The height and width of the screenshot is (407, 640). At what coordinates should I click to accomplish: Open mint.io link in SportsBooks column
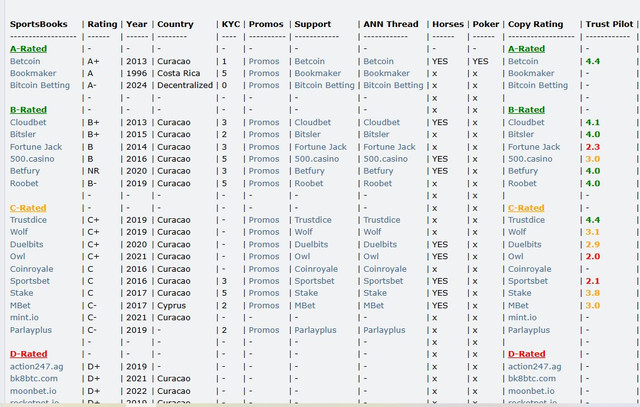point(24,317)
